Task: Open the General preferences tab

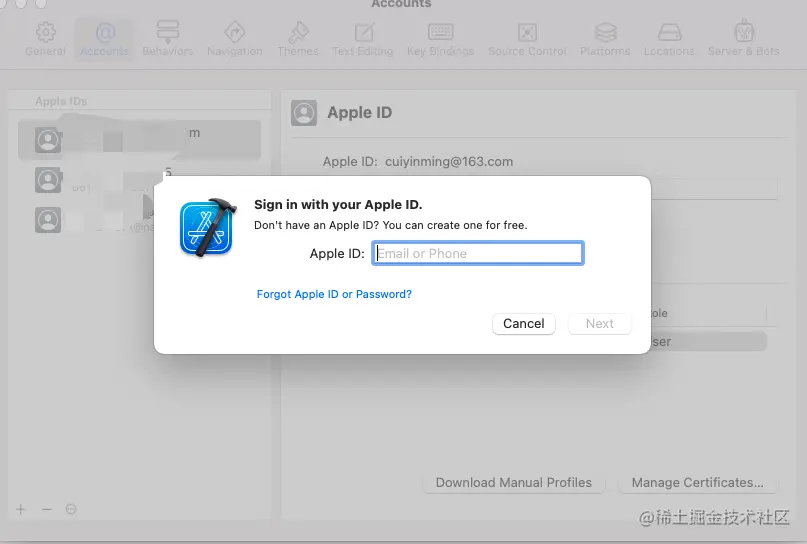Action: pos(45,39)
